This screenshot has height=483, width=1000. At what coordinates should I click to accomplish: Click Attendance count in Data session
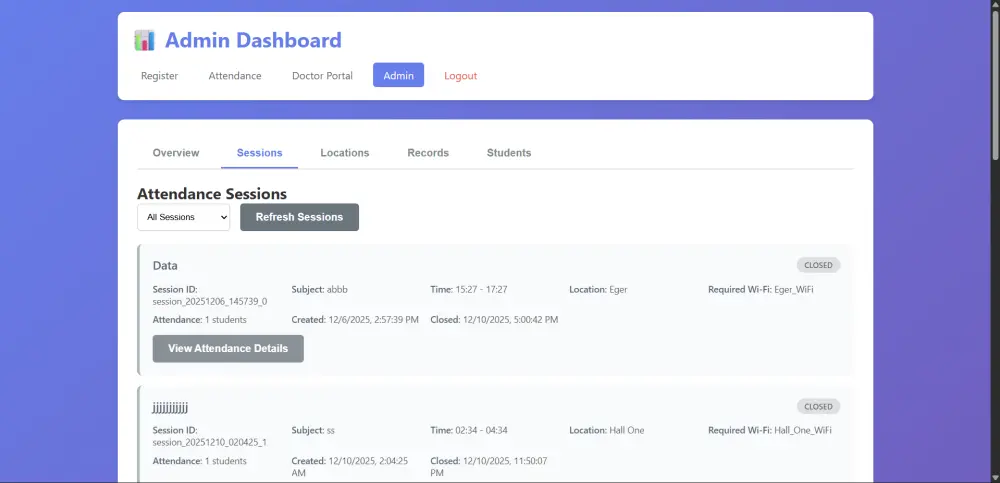click(x=200, y=320)
